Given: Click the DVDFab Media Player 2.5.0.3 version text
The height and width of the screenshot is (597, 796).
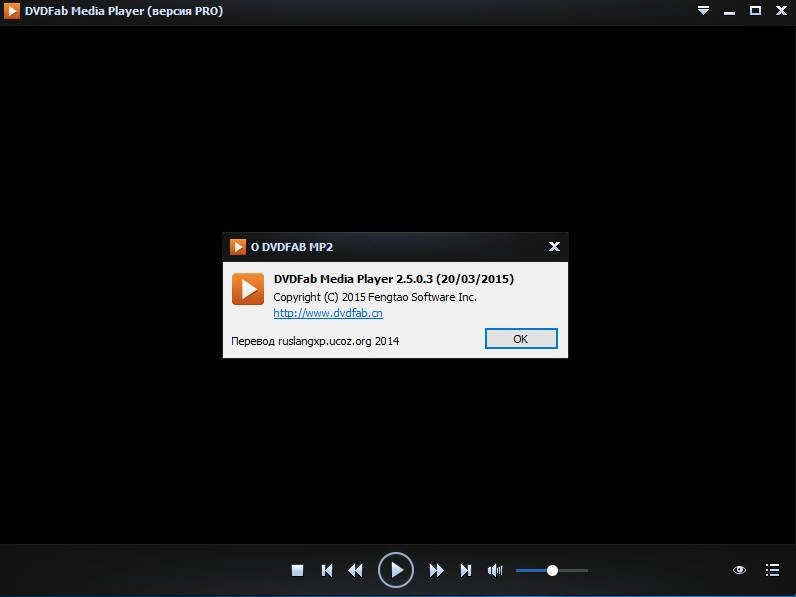Looking at the screenshot, I should [393, 279].
